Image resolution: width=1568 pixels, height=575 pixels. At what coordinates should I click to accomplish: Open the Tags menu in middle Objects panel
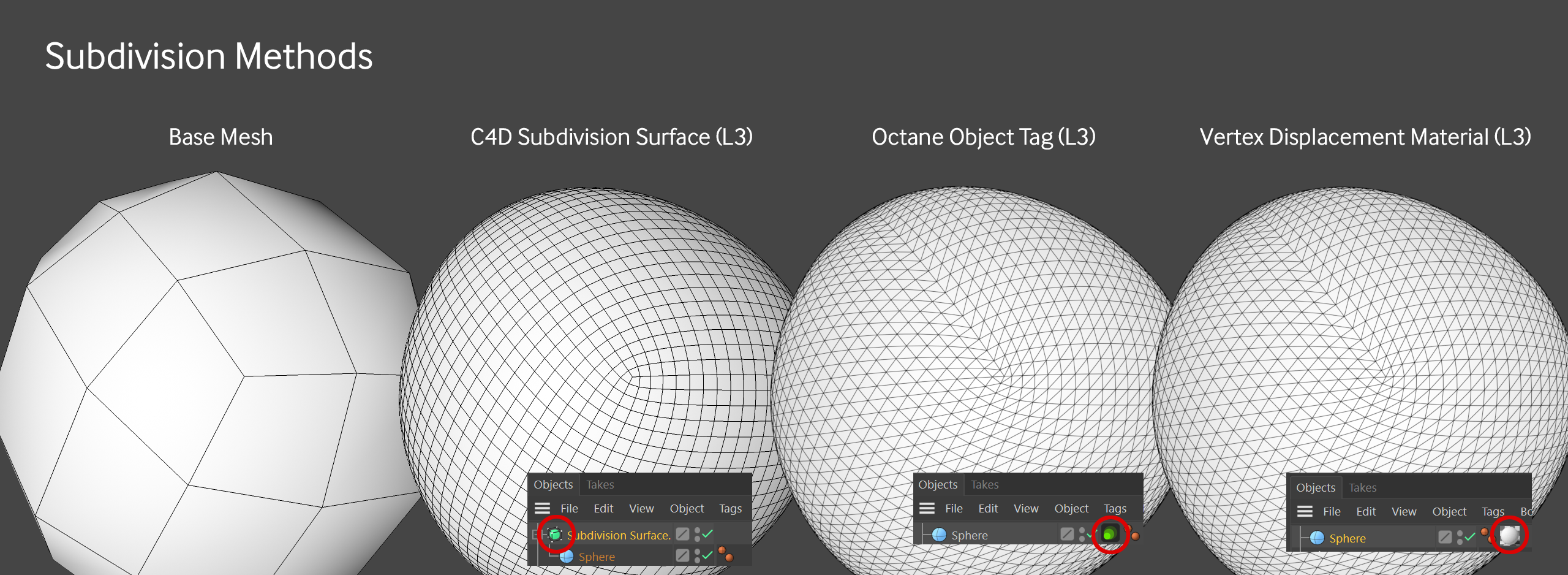tap(1115, 508)
